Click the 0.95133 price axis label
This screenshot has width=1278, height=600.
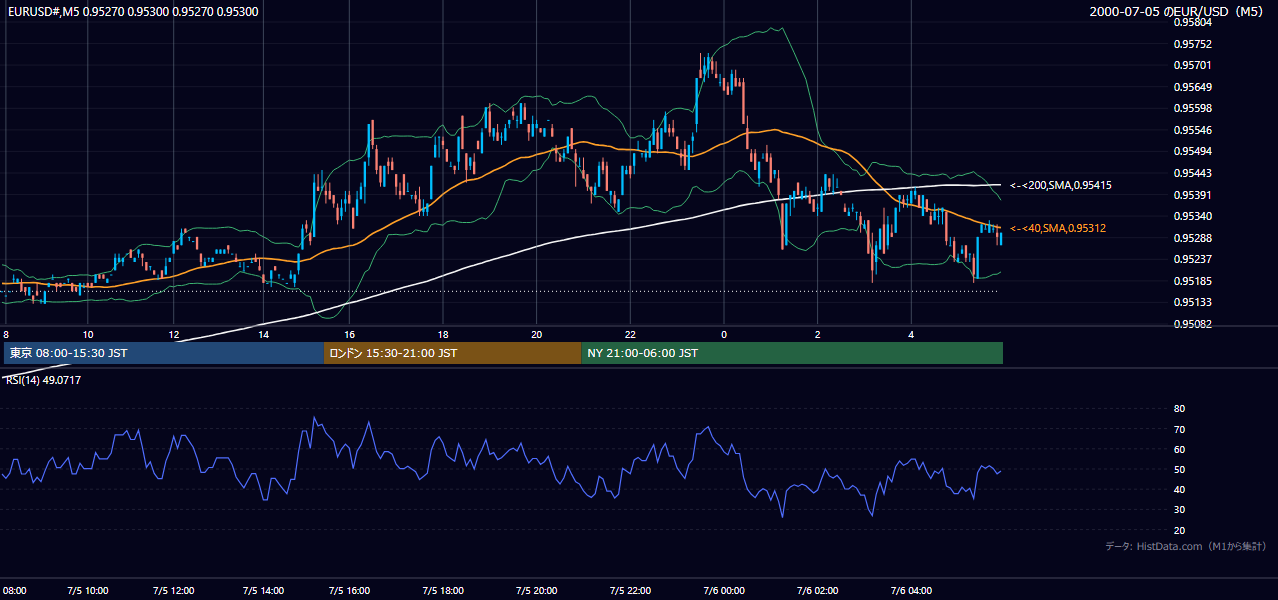point(1192,302)
